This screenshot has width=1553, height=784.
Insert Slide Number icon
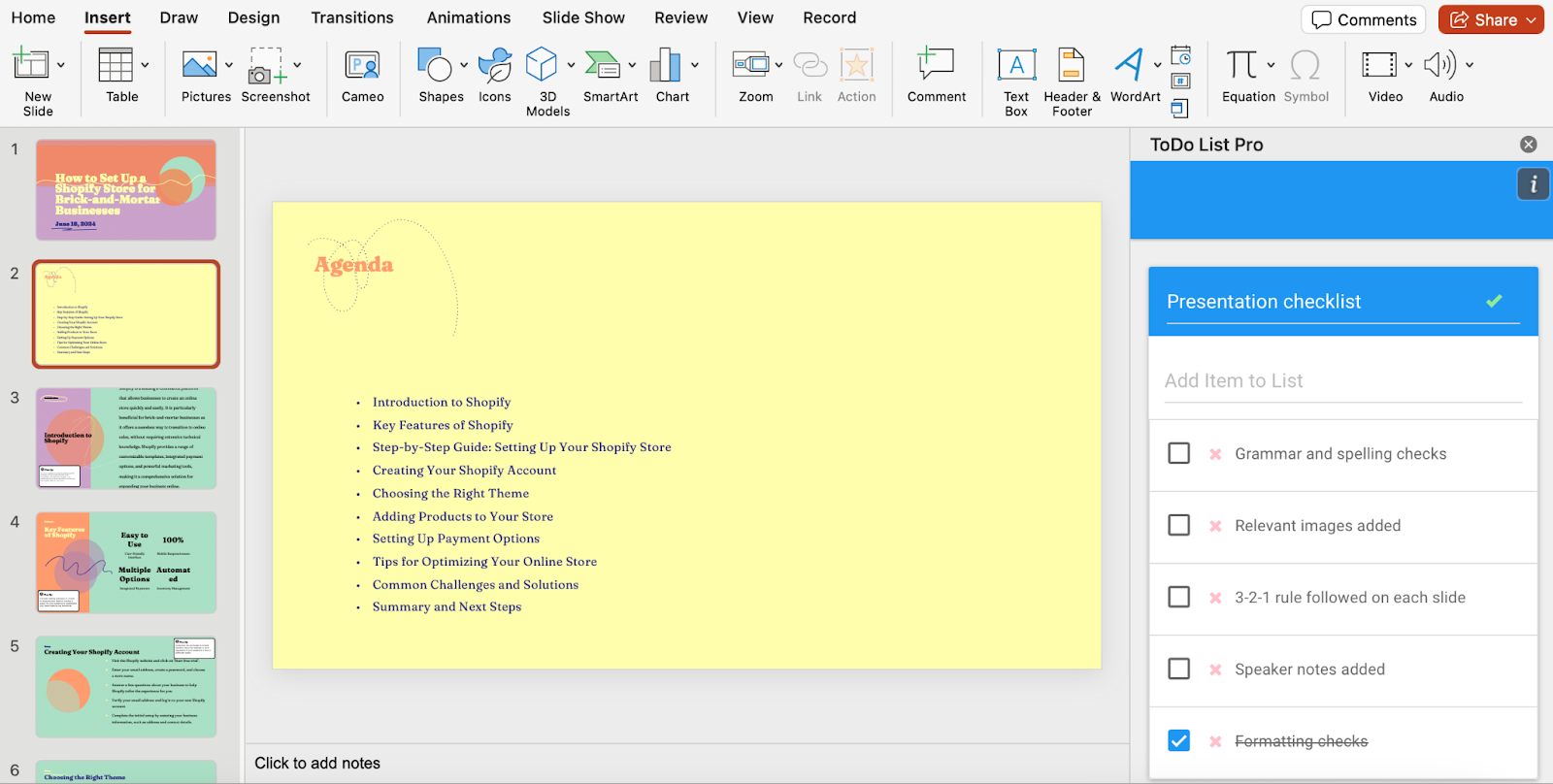pos(1181,82)
